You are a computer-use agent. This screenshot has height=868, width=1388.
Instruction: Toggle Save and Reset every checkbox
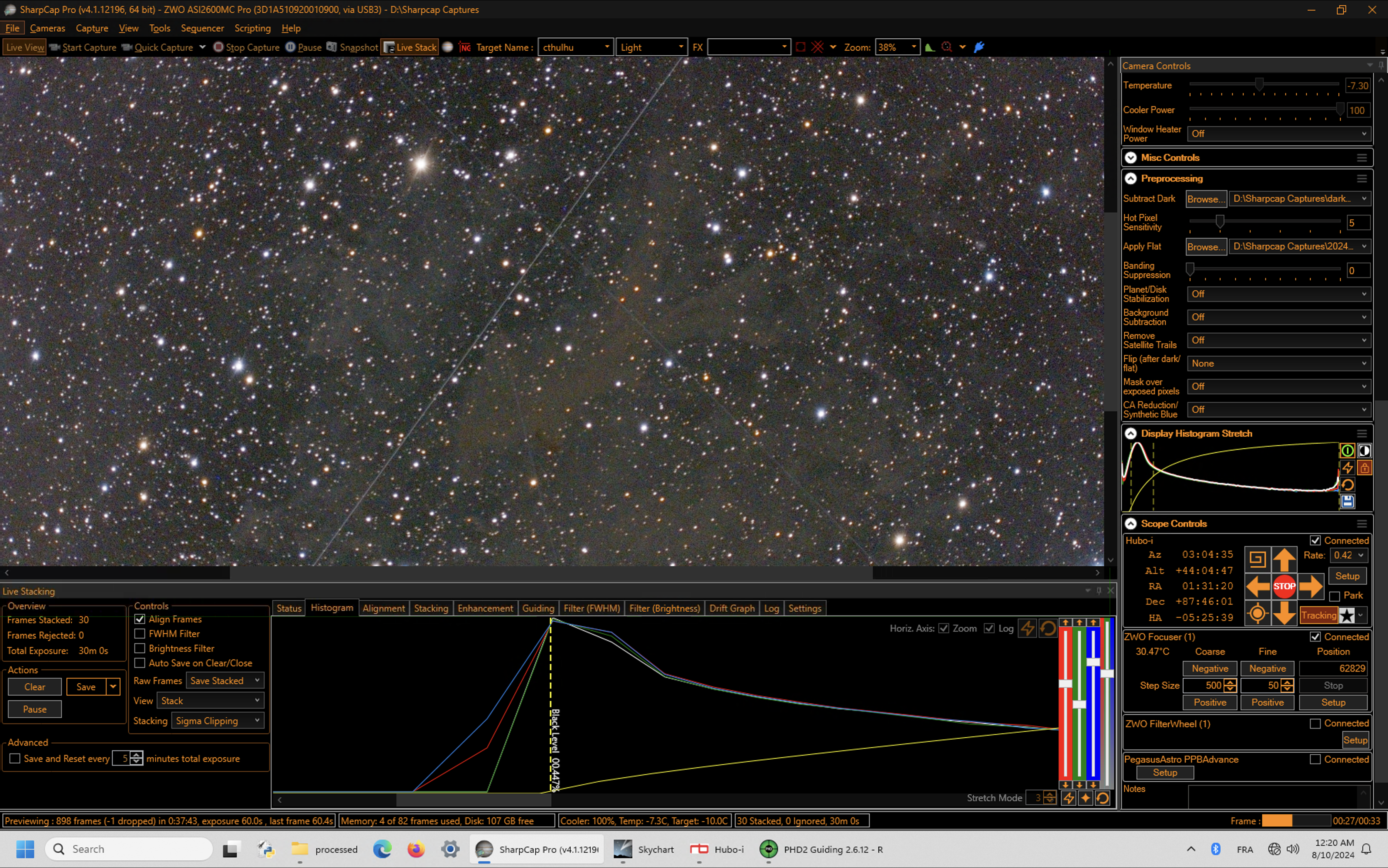15,759
